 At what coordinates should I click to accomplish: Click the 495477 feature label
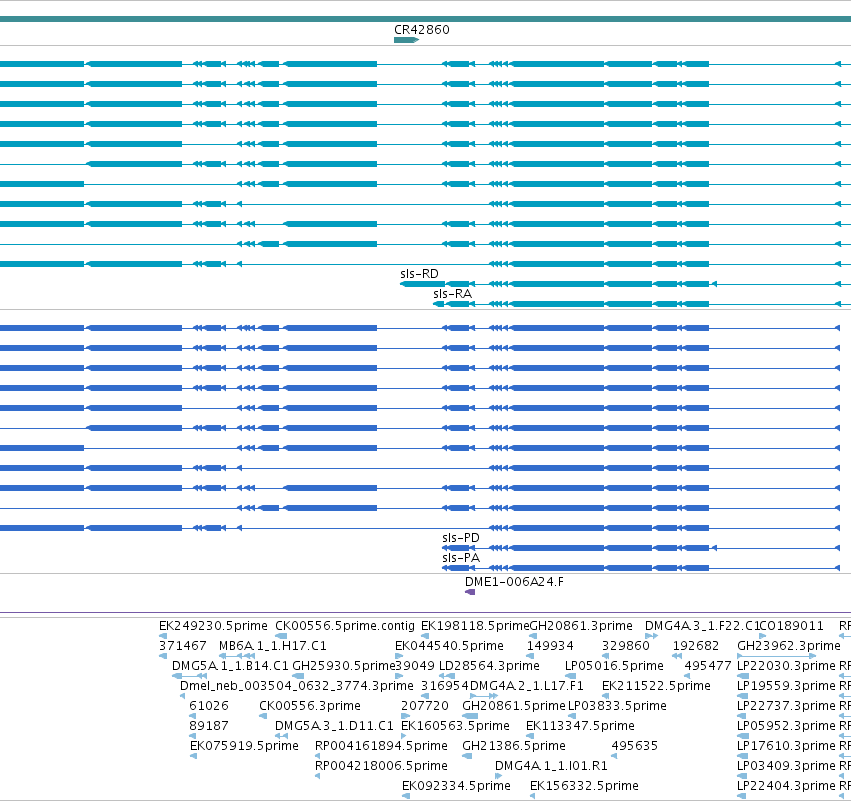pos(708,666)
